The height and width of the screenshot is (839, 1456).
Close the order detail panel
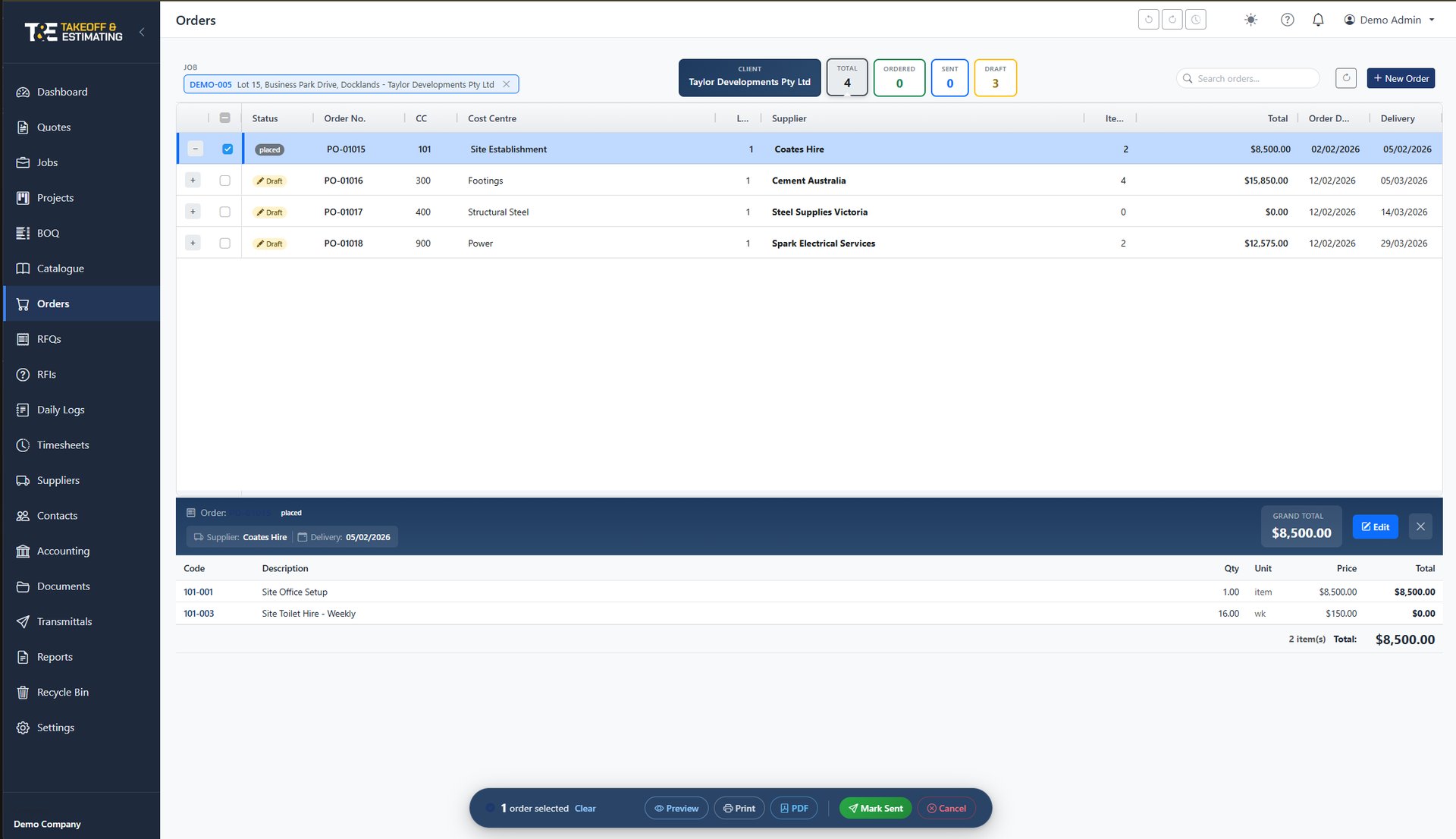pyautogui.click(x=1420, y=526)
